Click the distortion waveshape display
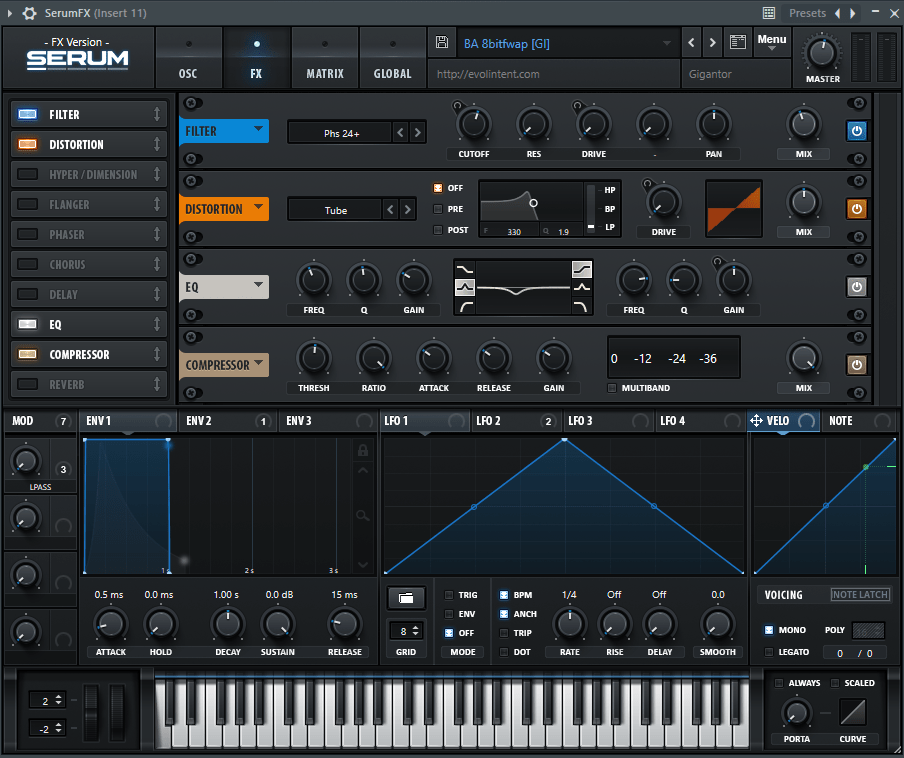The width and height of the screenshot is (904, 758). pyautogui.click(x=734, y=209)
